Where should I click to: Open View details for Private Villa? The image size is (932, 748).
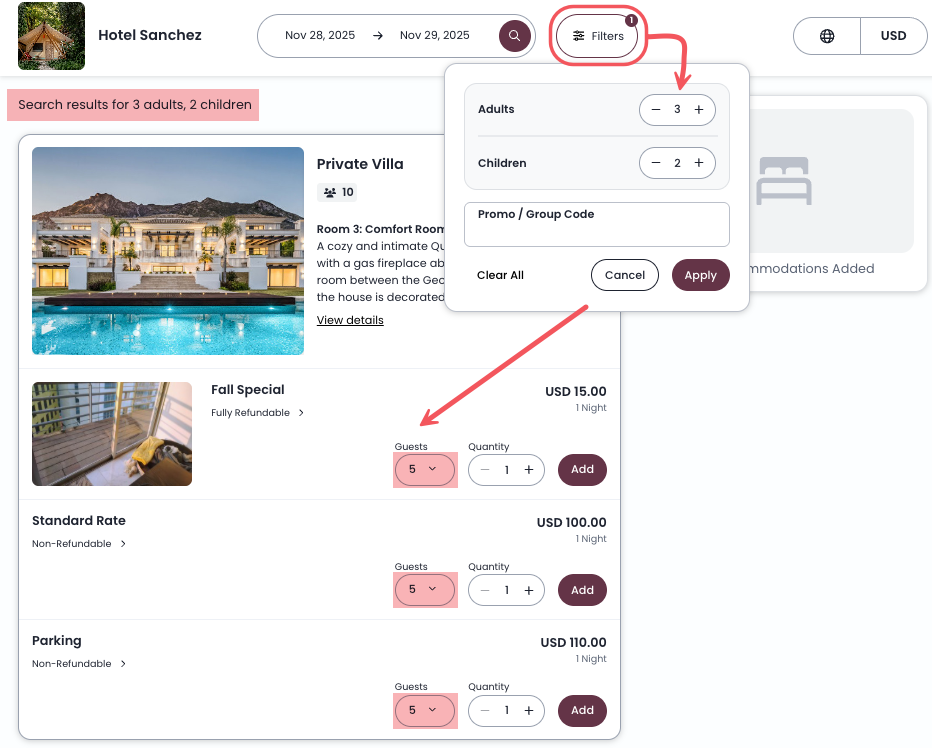pos(350,319)
